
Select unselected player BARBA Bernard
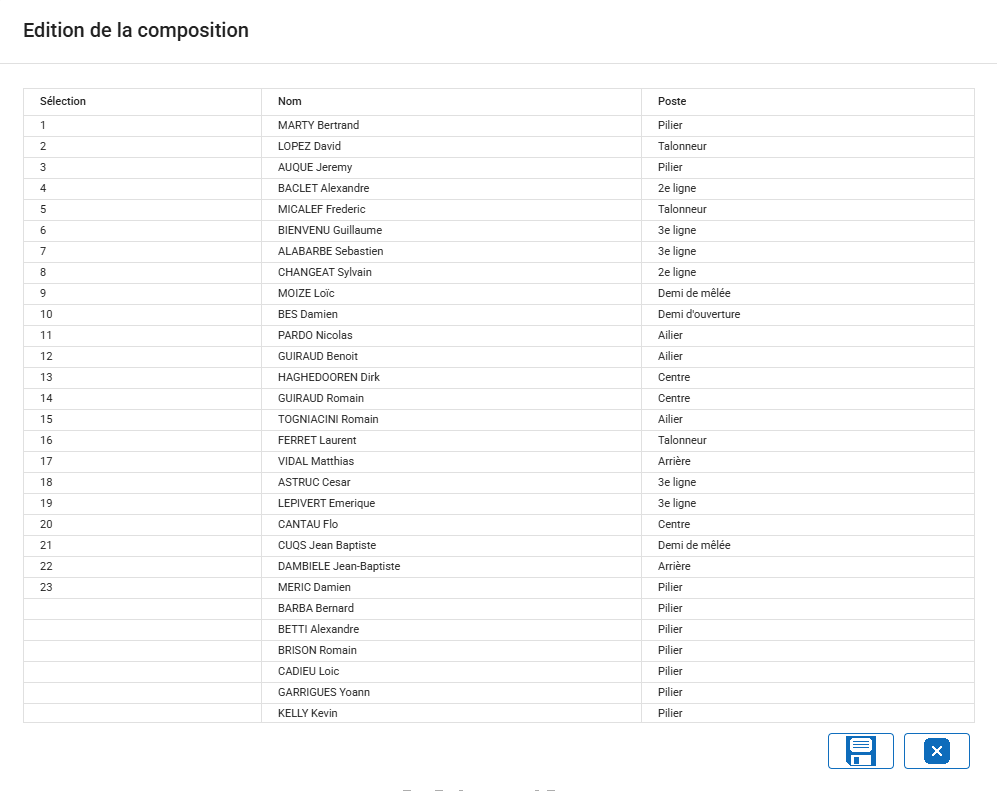click(315, 608)
